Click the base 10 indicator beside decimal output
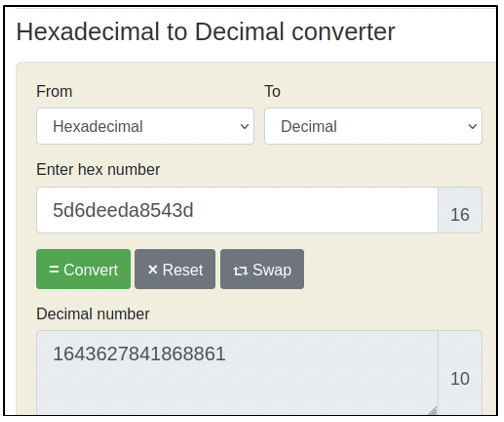The image size is (504, 422). [460, 373]
